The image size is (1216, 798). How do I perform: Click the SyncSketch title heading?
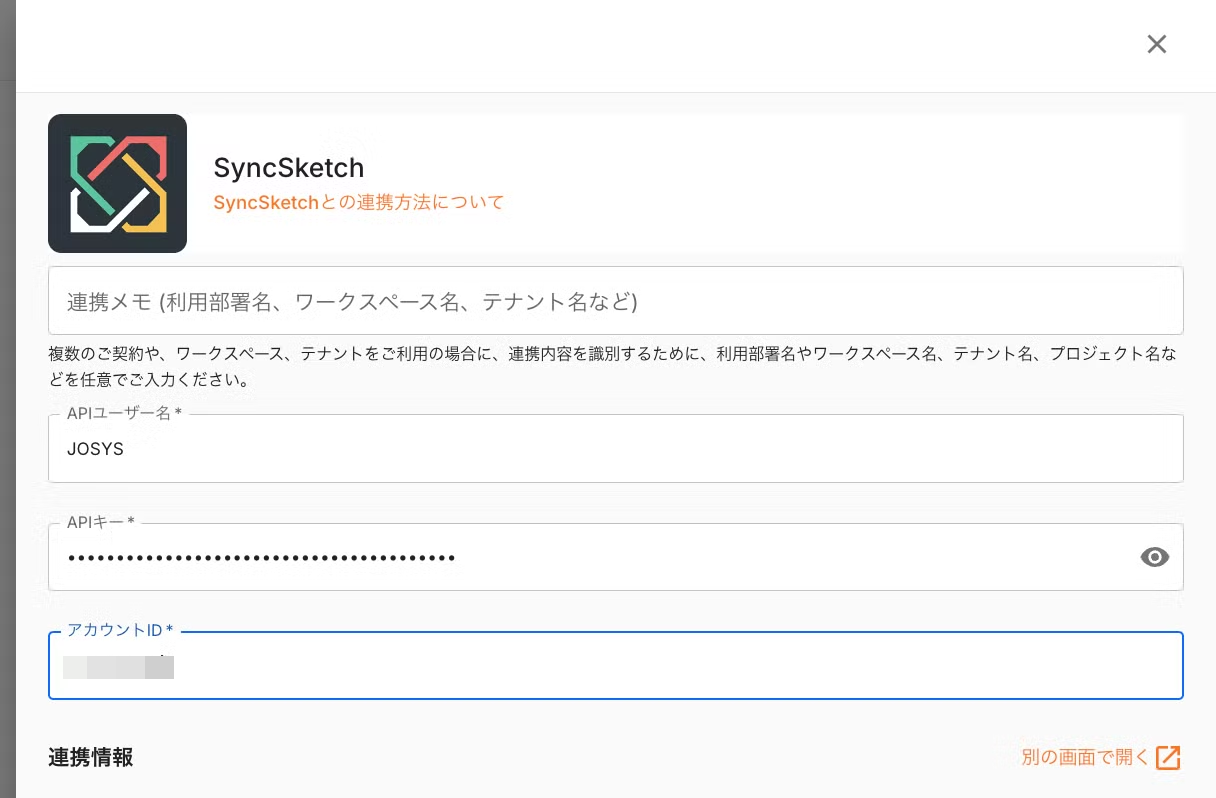point(289,167)
